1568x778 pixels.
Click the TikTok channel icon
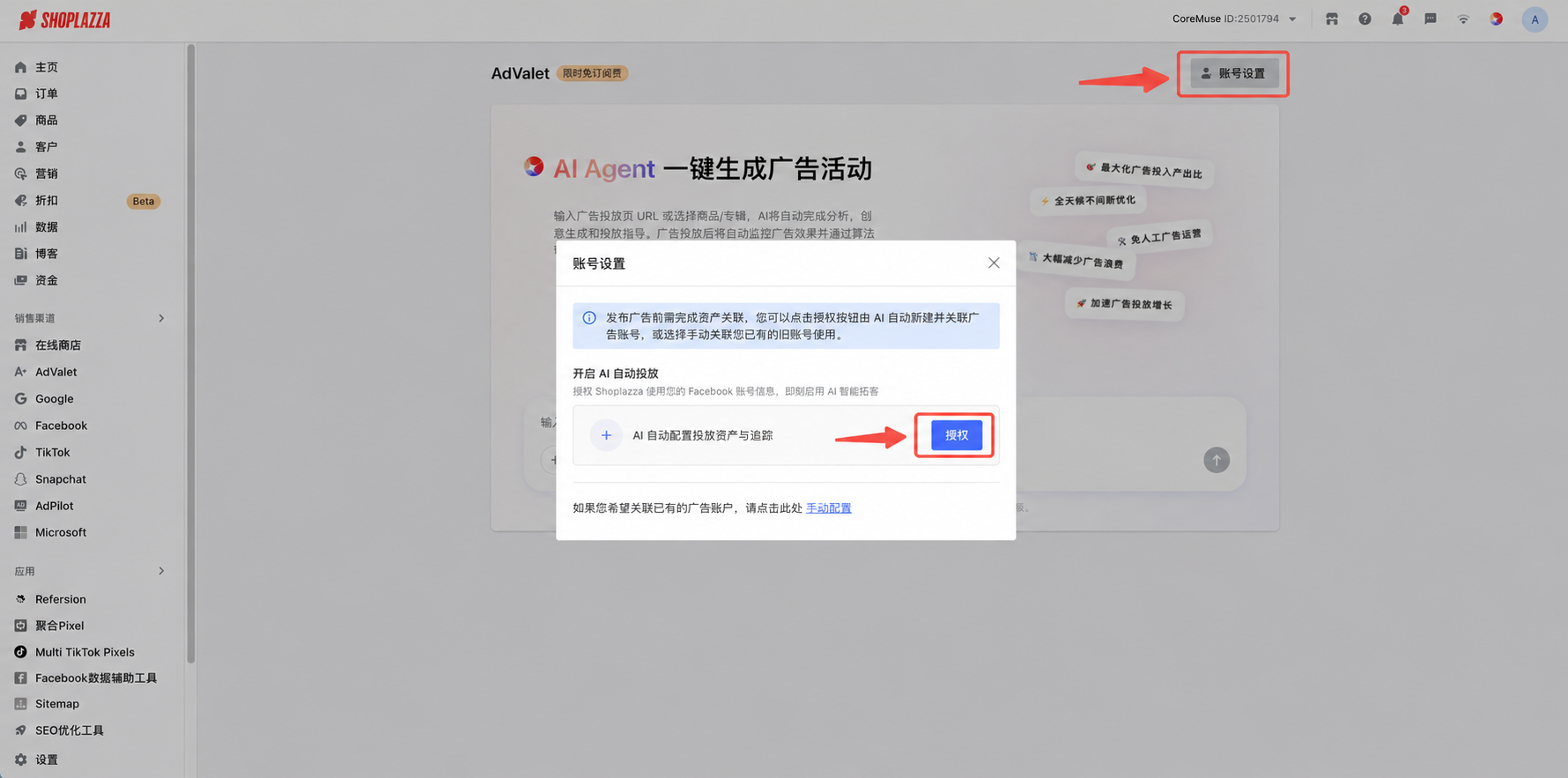pos(20,452)
